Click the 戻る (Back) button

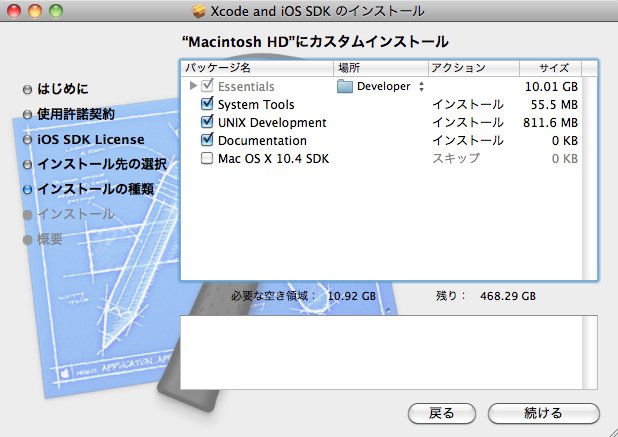[x=441, y=413]
